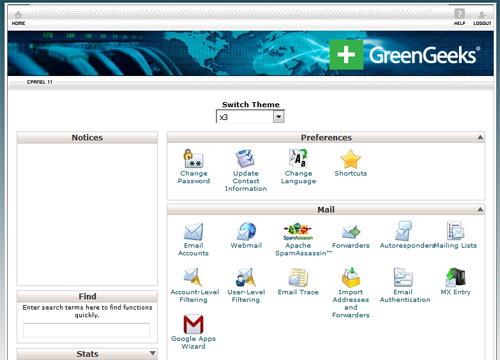Open Email Accounts envelope icon
Viewport: 500px width, 360px height.
[x=193, y=232]
